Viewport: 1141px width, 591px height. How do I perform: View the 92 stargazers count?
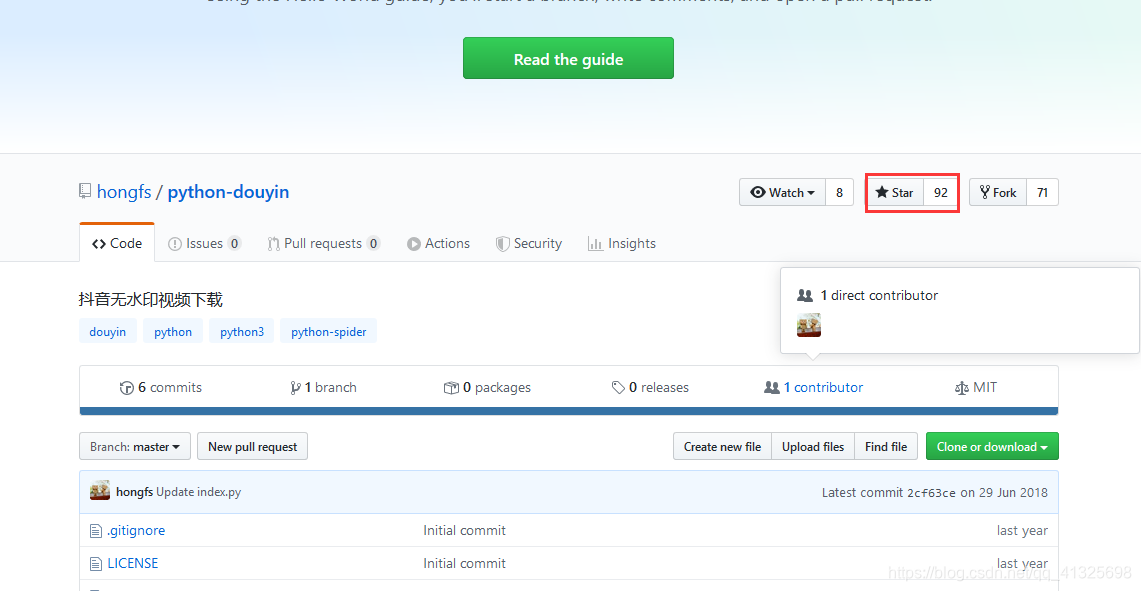point(941,192)
